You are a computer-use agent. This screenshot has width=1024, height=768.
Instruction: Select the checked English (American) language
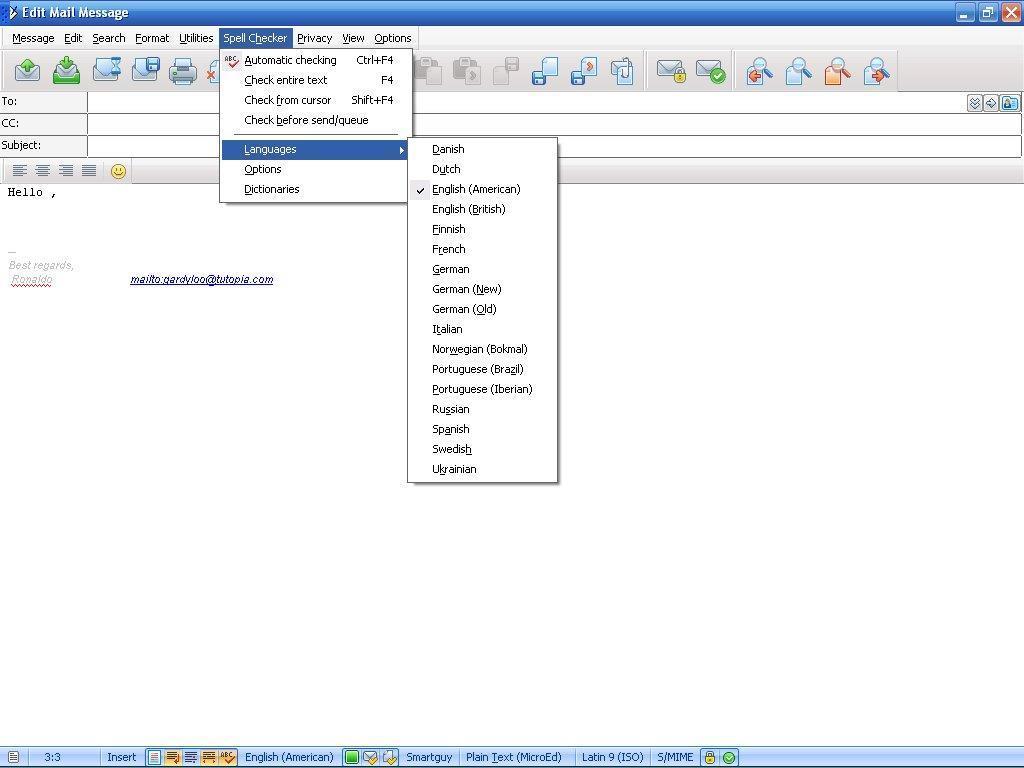[x=476, y=189]
